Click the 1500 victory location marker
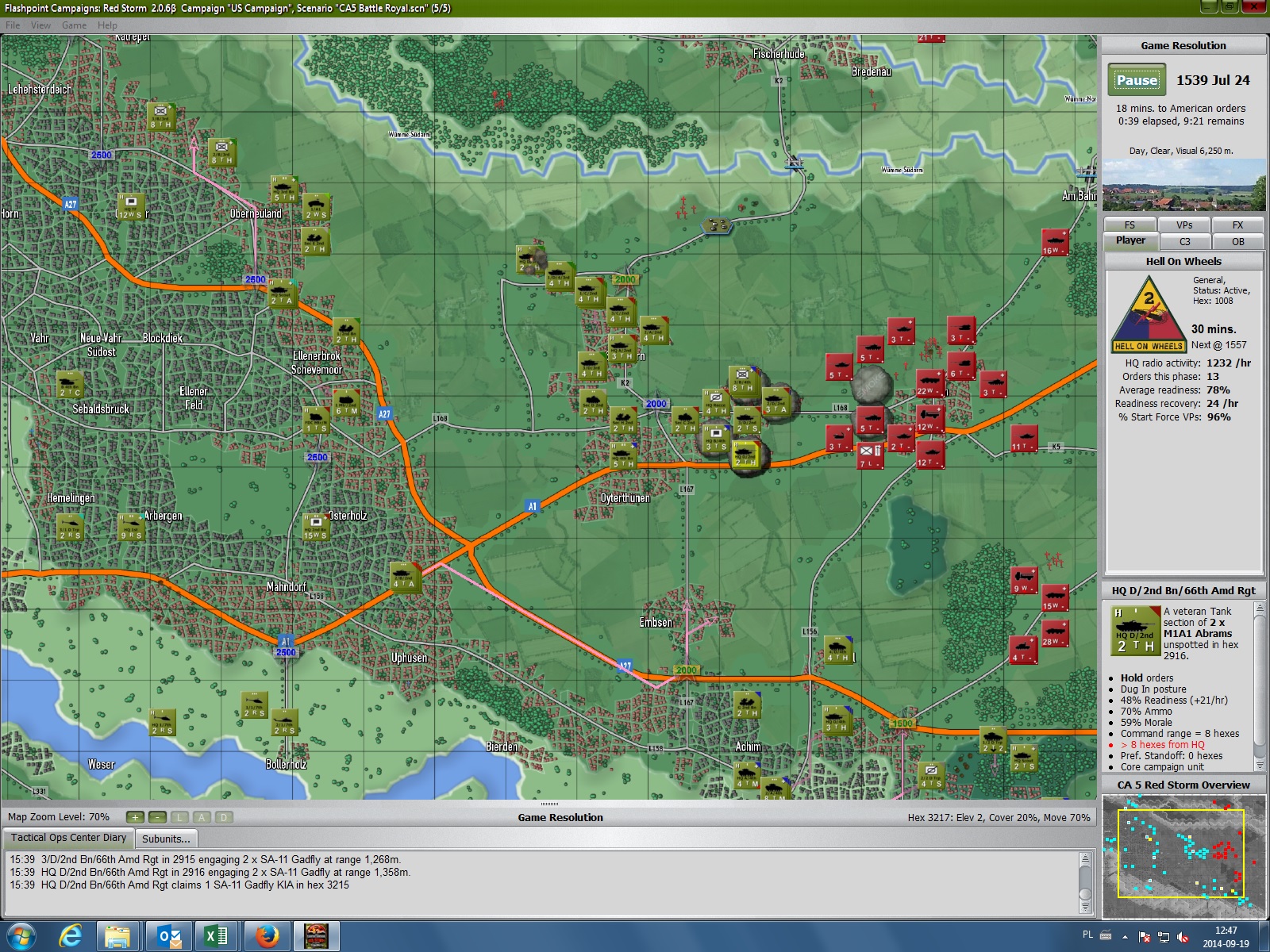This screenshot has width=1270, height=952. (902, 724)
